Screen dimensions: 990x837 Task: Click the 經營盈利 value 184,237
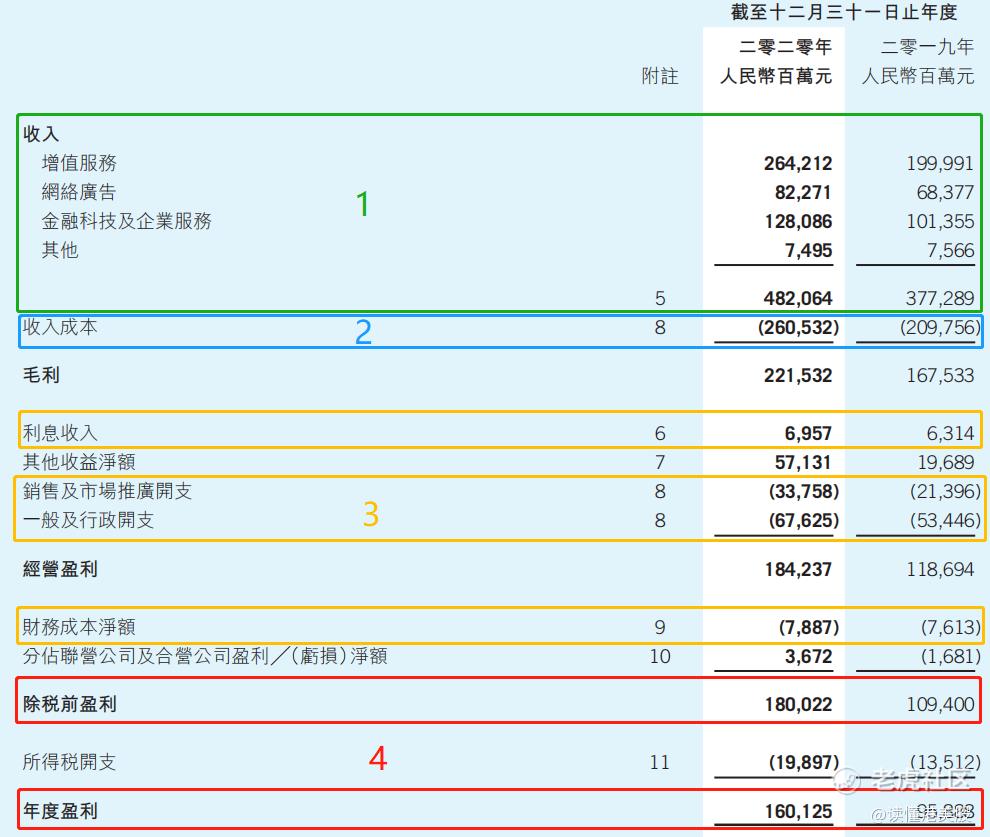pos(798,569)
